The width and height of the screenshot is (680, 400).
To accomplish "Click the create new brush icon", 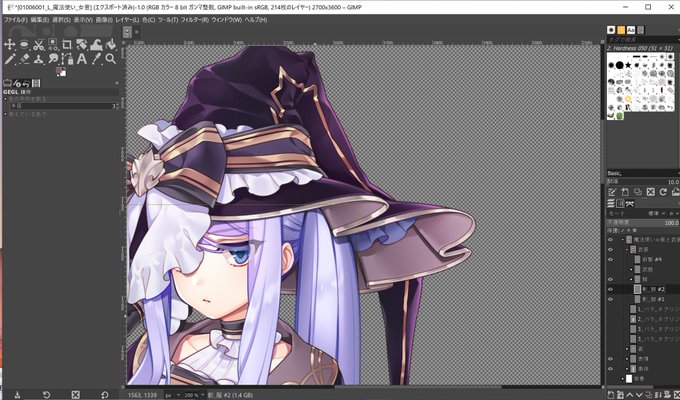I will point(625,192).
